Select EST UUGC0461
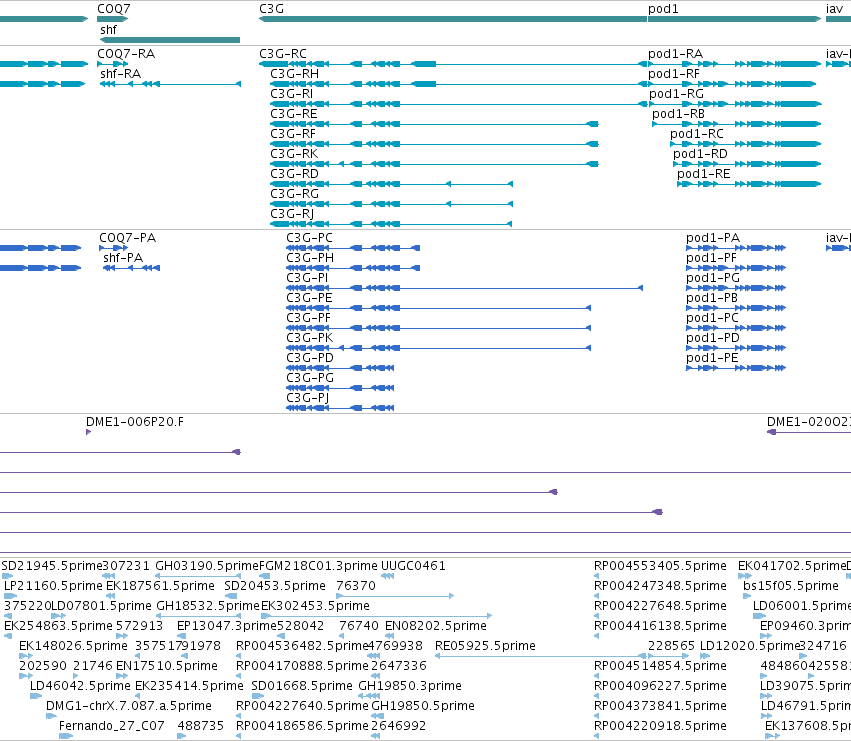851x741 pixels. click(x=413, y=566)
